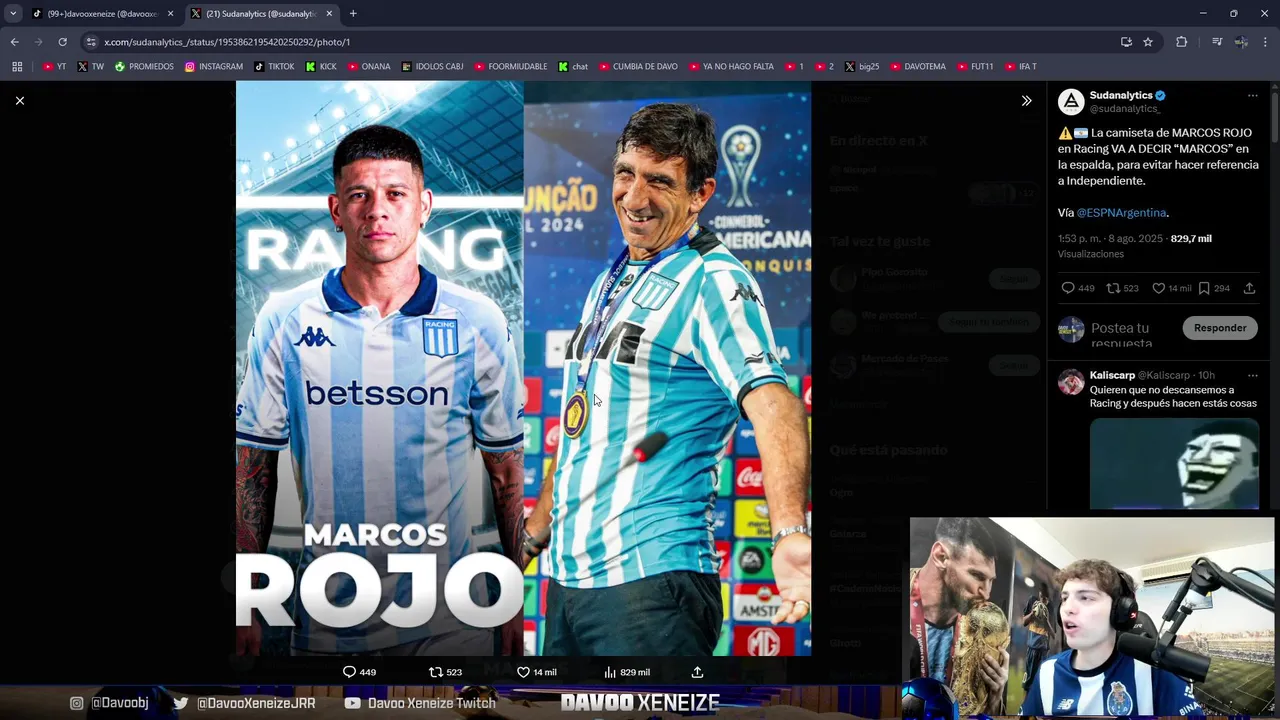Open the @ESPNArgentina mention link
1280x720 pixels.
[x=1121, y=213]
